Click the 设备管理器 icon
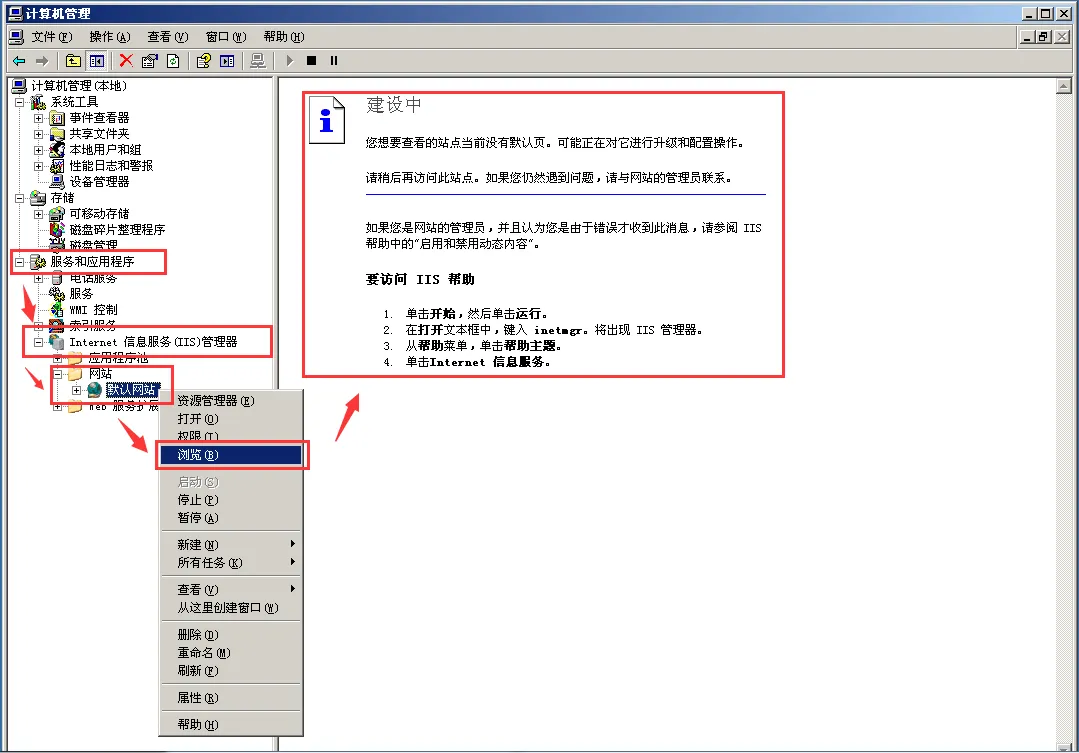This screenshot has width=1079, height=753. tap(57, 182)
